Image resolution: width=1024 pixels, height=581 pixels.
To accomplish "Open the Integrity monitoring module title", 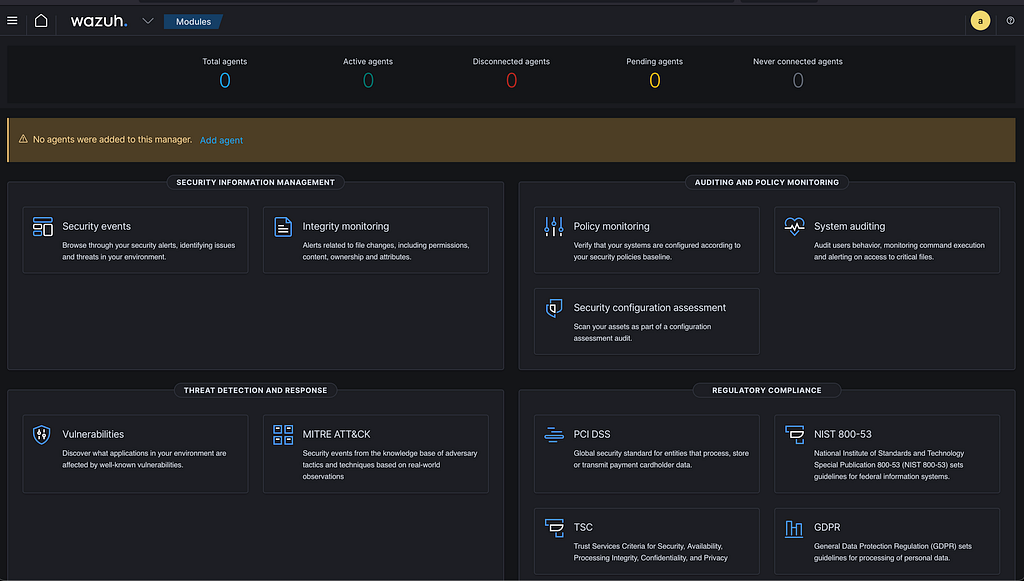I will [345, 227].
